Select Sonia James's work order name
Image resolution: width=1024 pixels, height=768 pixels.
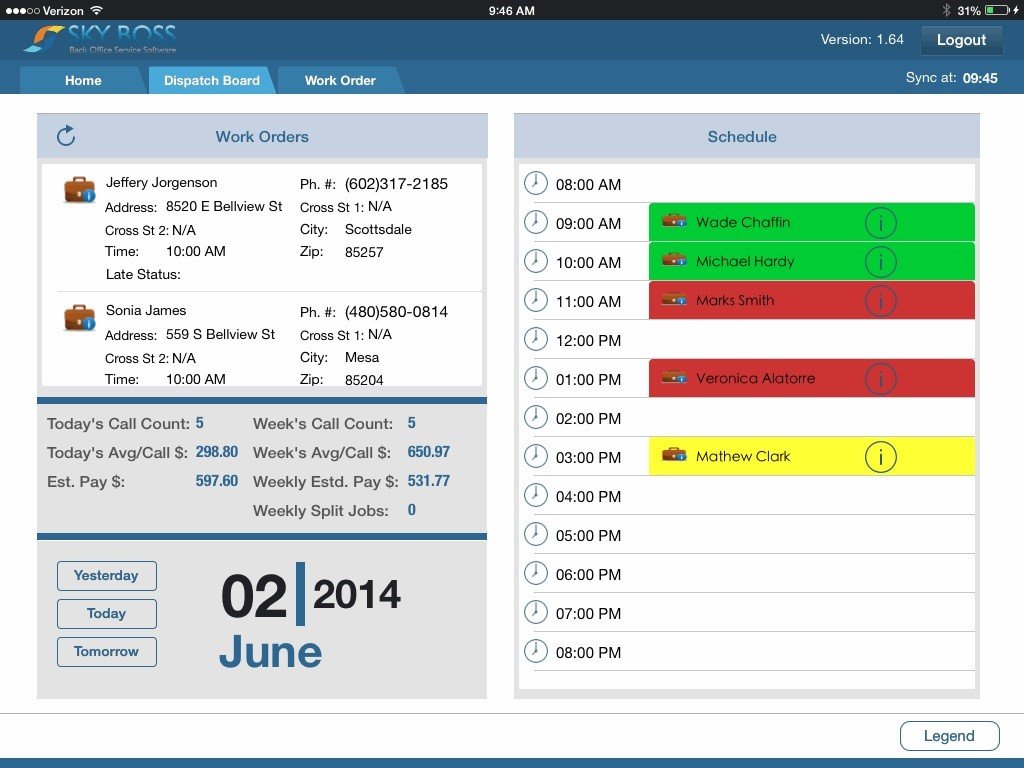coord(146,310)
